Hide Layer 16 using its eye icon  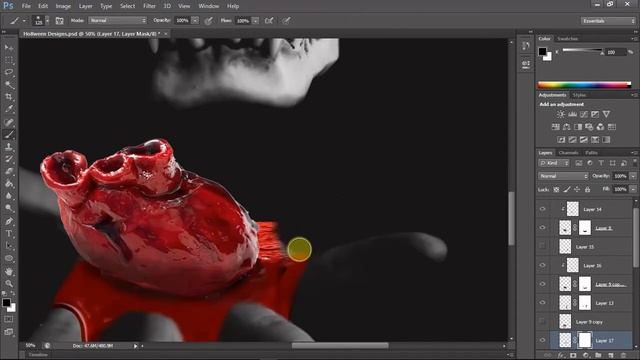(542, 265)
